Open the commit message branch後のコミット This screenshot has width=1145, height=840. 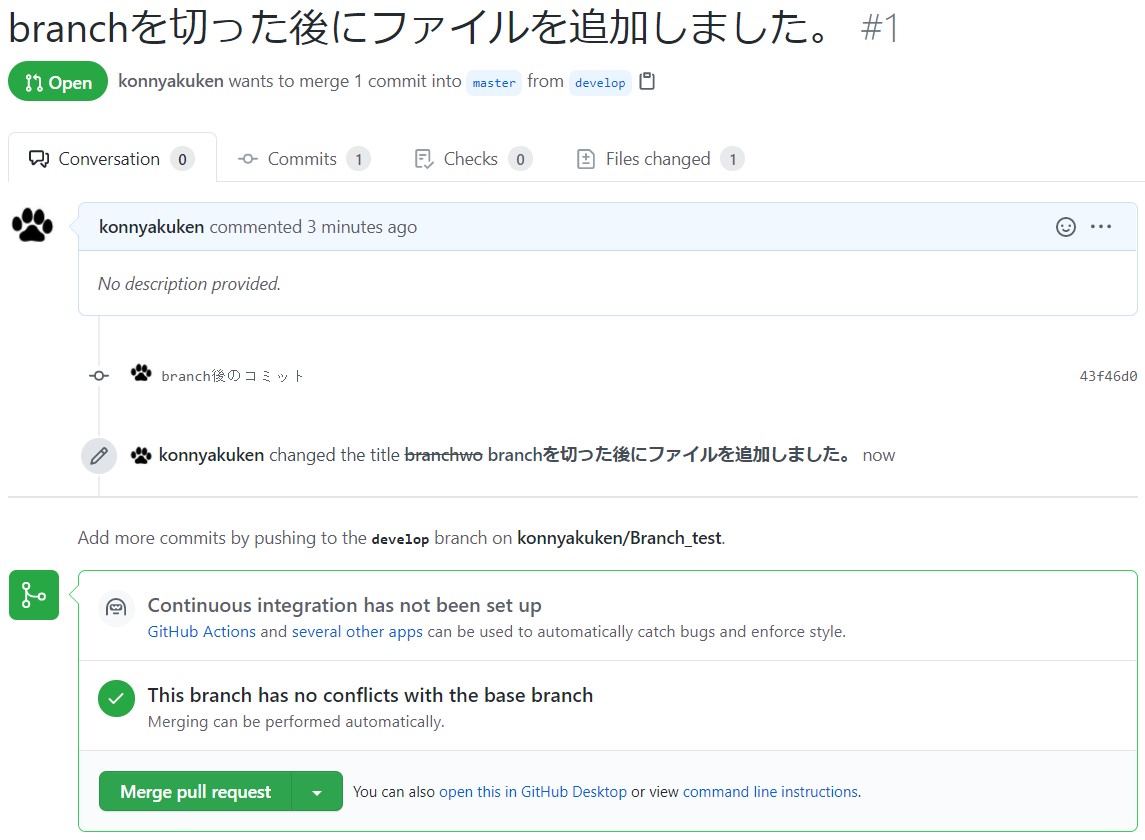[232, 376]
